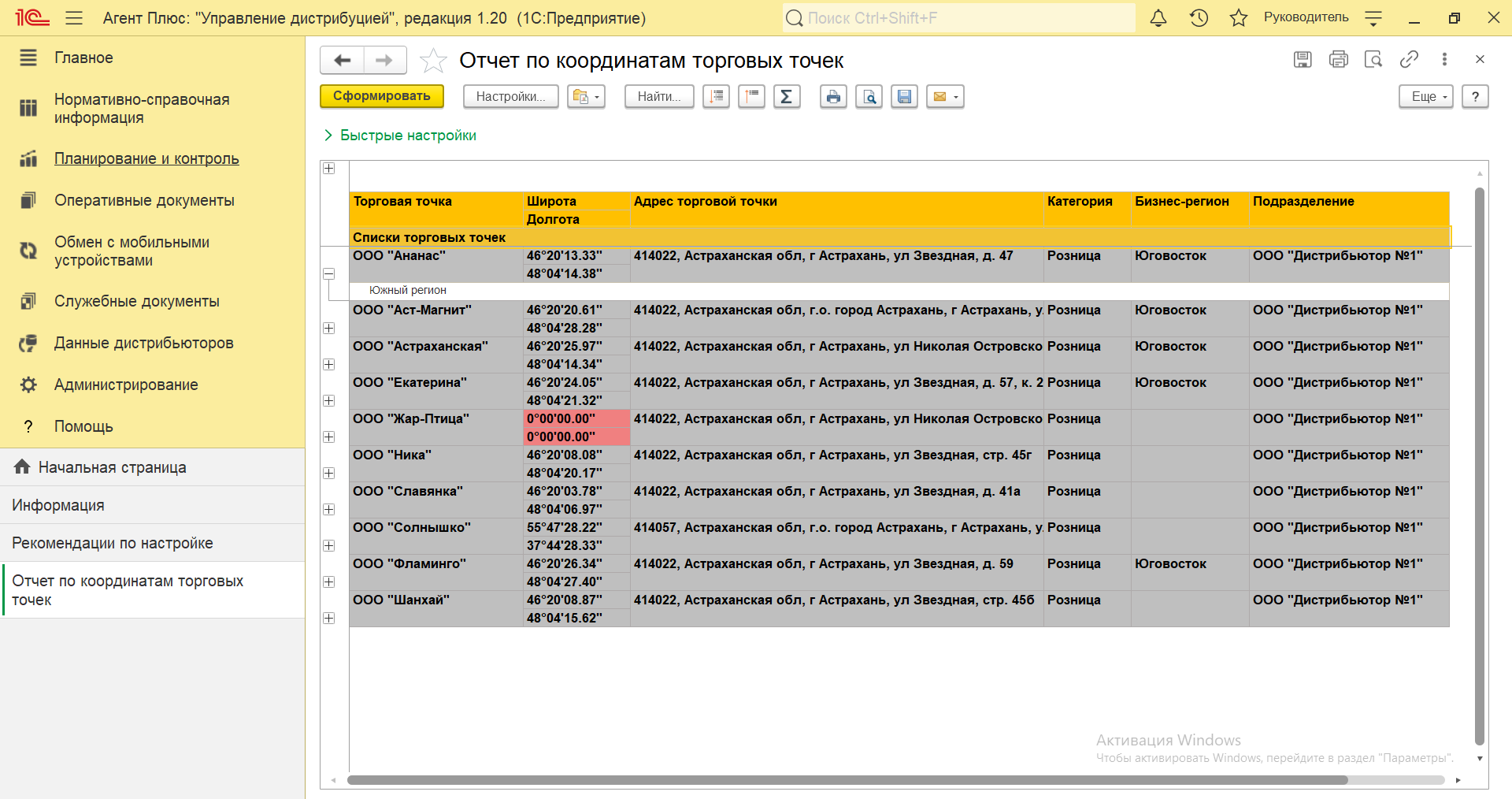Switch to Информация tab
The image size is (1512, 799).
(152, 505)
